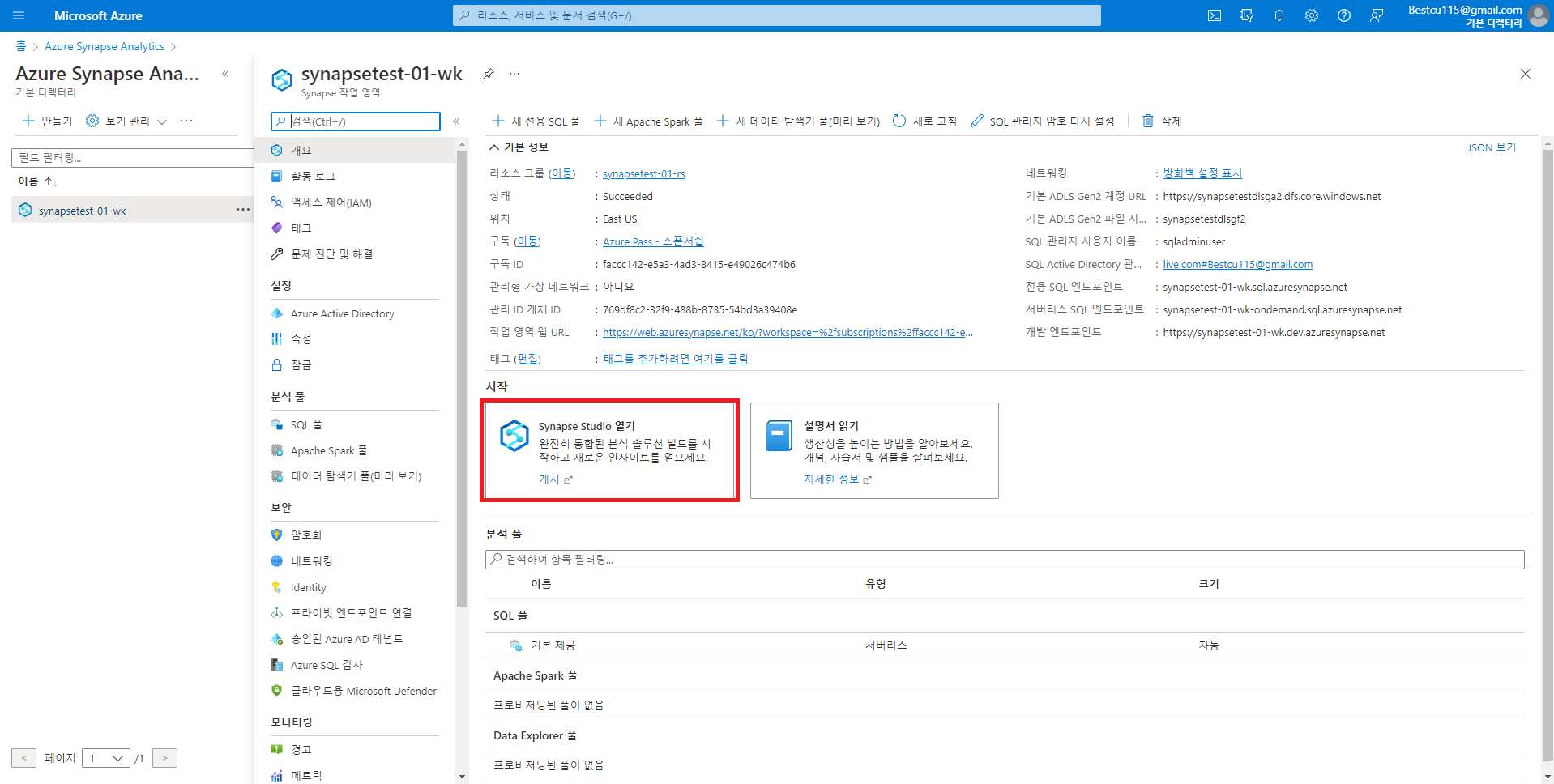Image resolution: width=1554 pixels, height=784 pixels.
Task: Click 삭제 delete button
Action: pos(1161,121)
